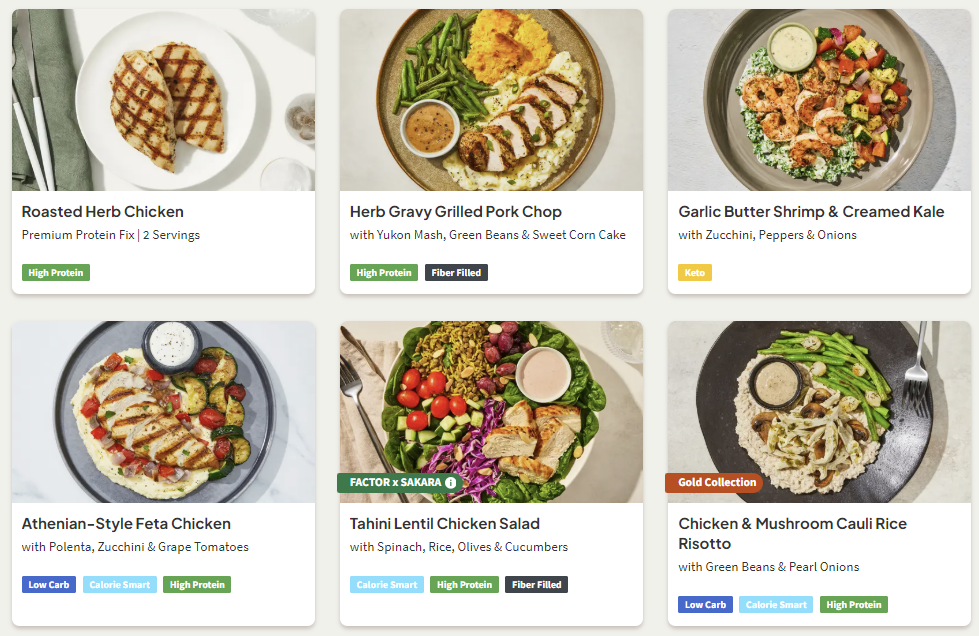Select the Garlic Butter Shrimp & Creamed Kale title
Viewport: 979px width, 636px height.
[x=810, y=212]
